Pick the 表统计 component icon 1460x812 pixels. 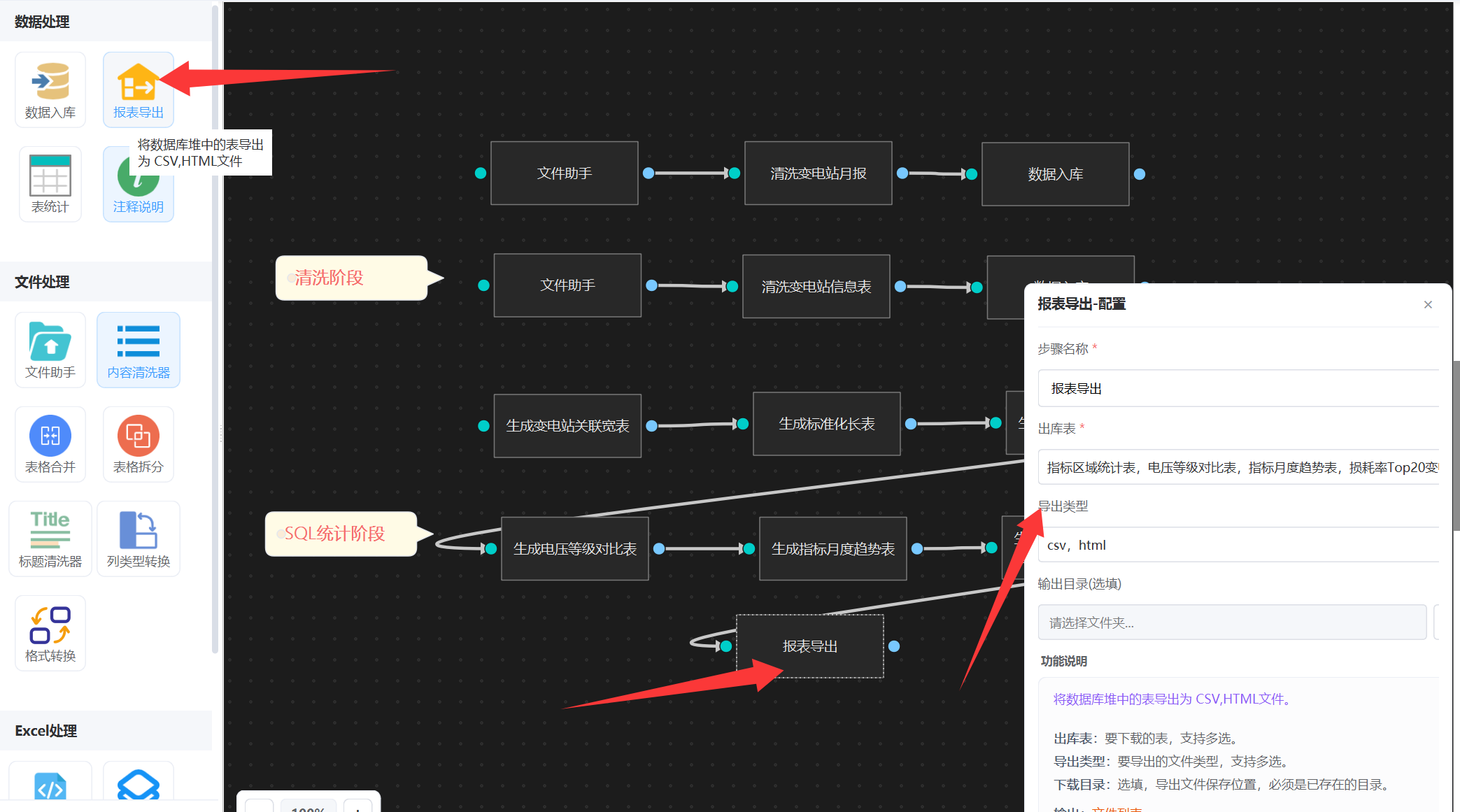[50, 184]
